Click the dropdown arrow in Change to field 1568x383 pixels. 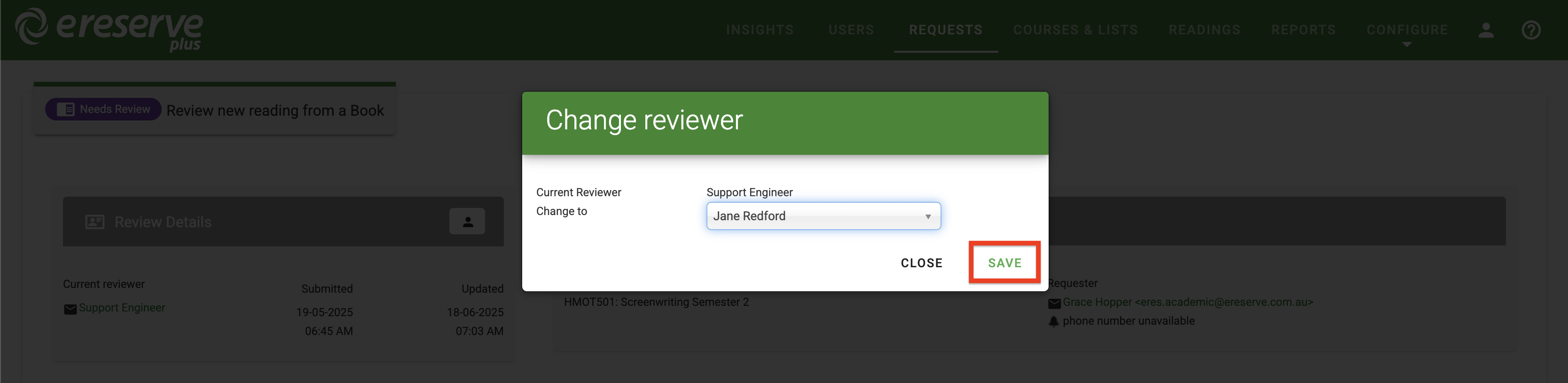pos(928,217)
